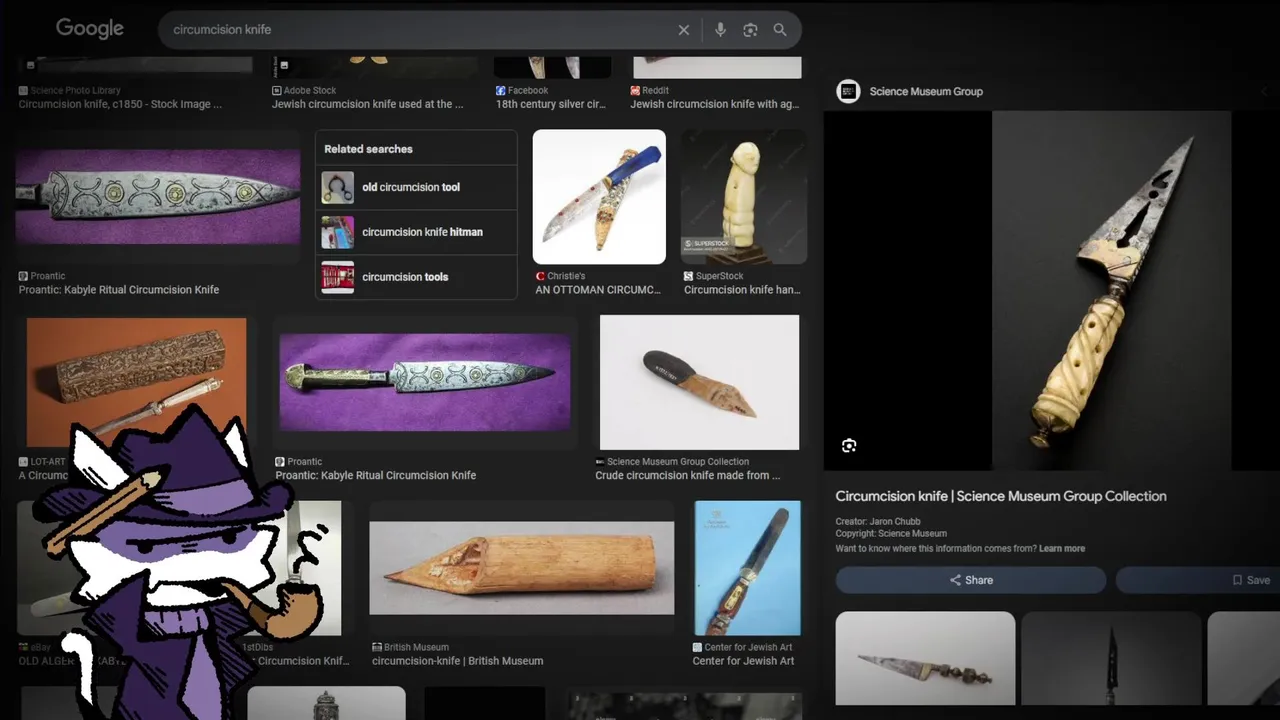Click 'Center for Jewish Art' title caption
This screenshot has width=1280, height=720.
tap(743, 661)
